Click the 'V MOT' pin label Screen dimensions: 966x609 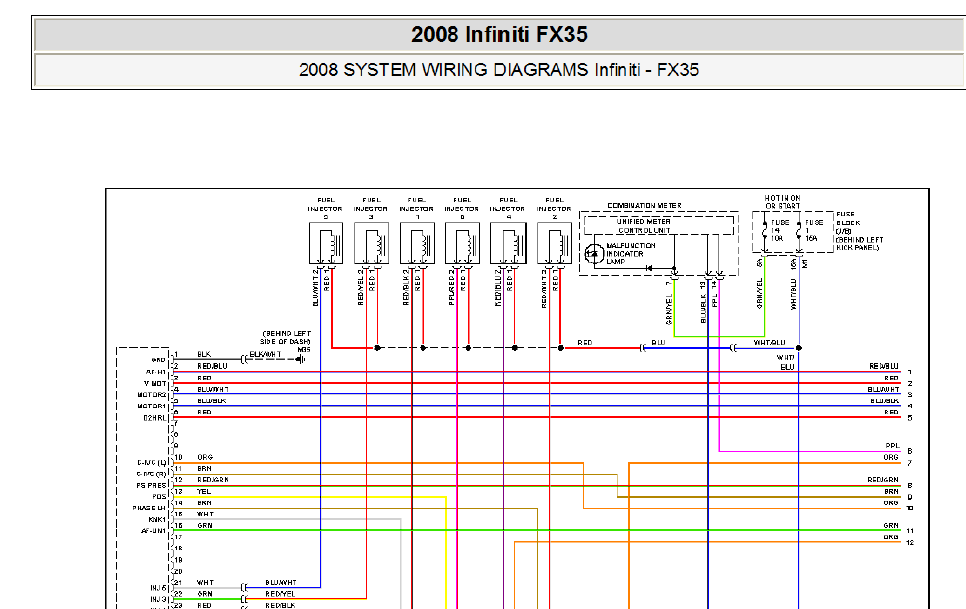155,384
